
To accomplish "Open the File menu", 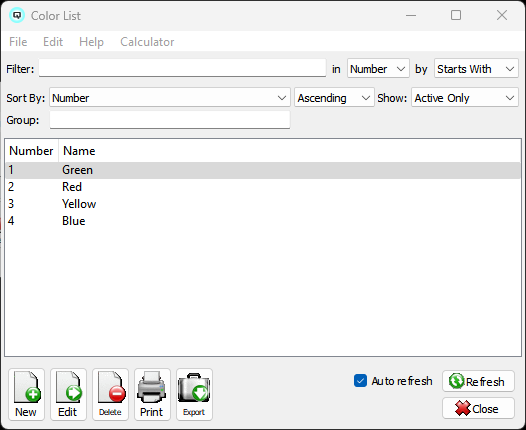I will (18, 42).
